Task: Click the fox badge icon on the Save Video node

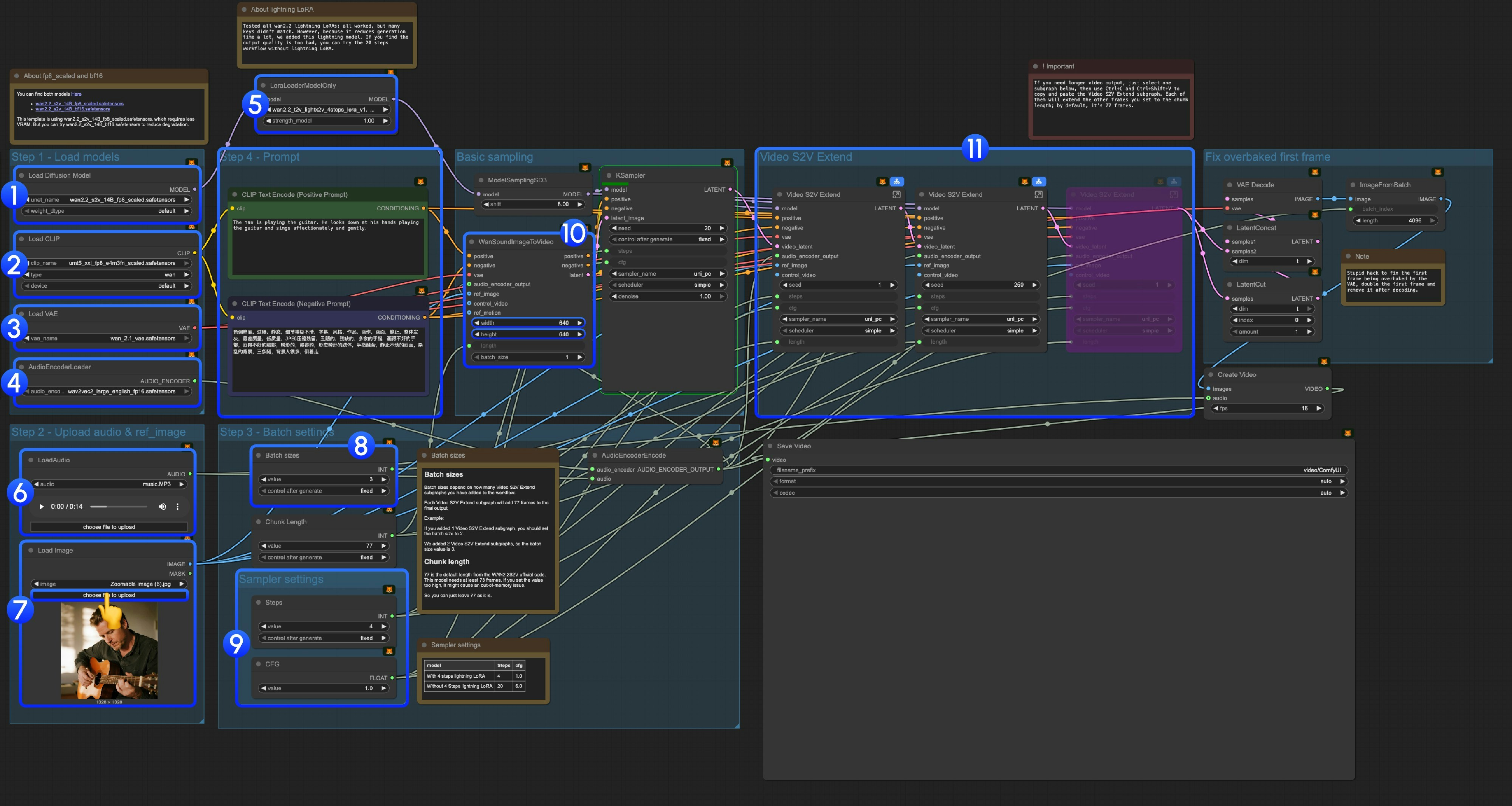Action: tap(1348, 433)
